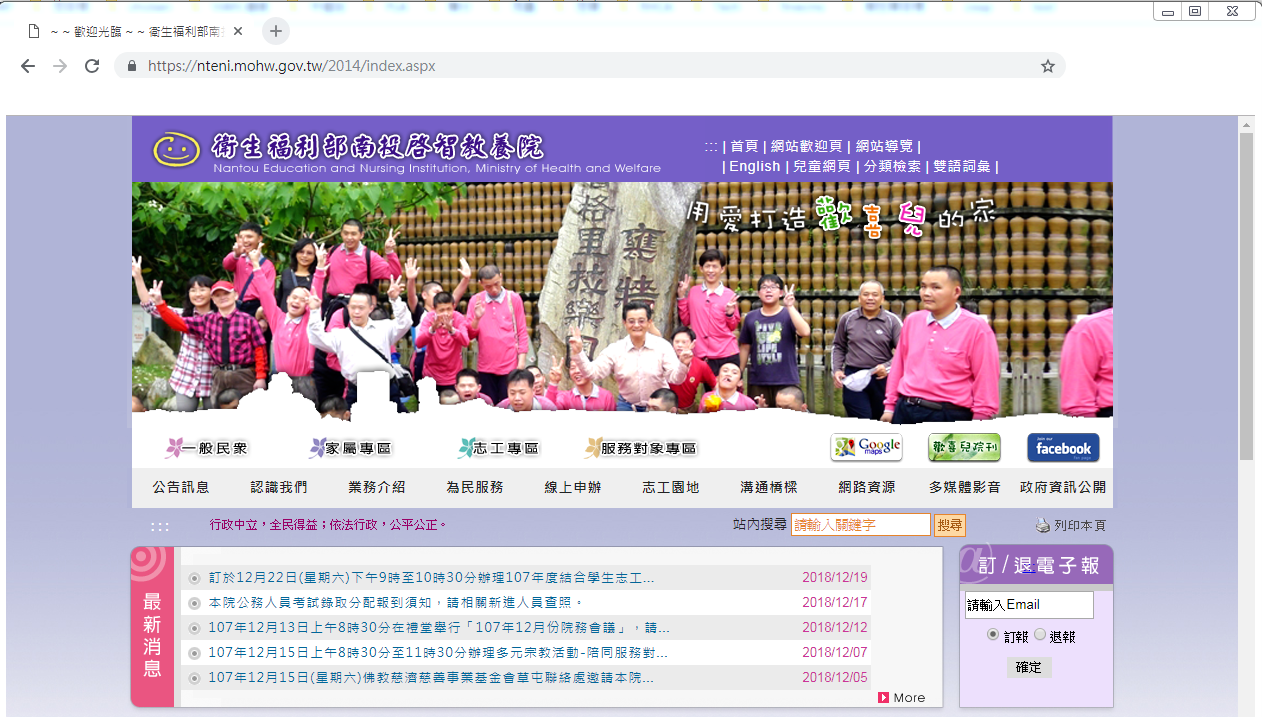The image size is (1262, 717).
Task: Open news about 107年12月份院務會議
Action: (439, 628)
